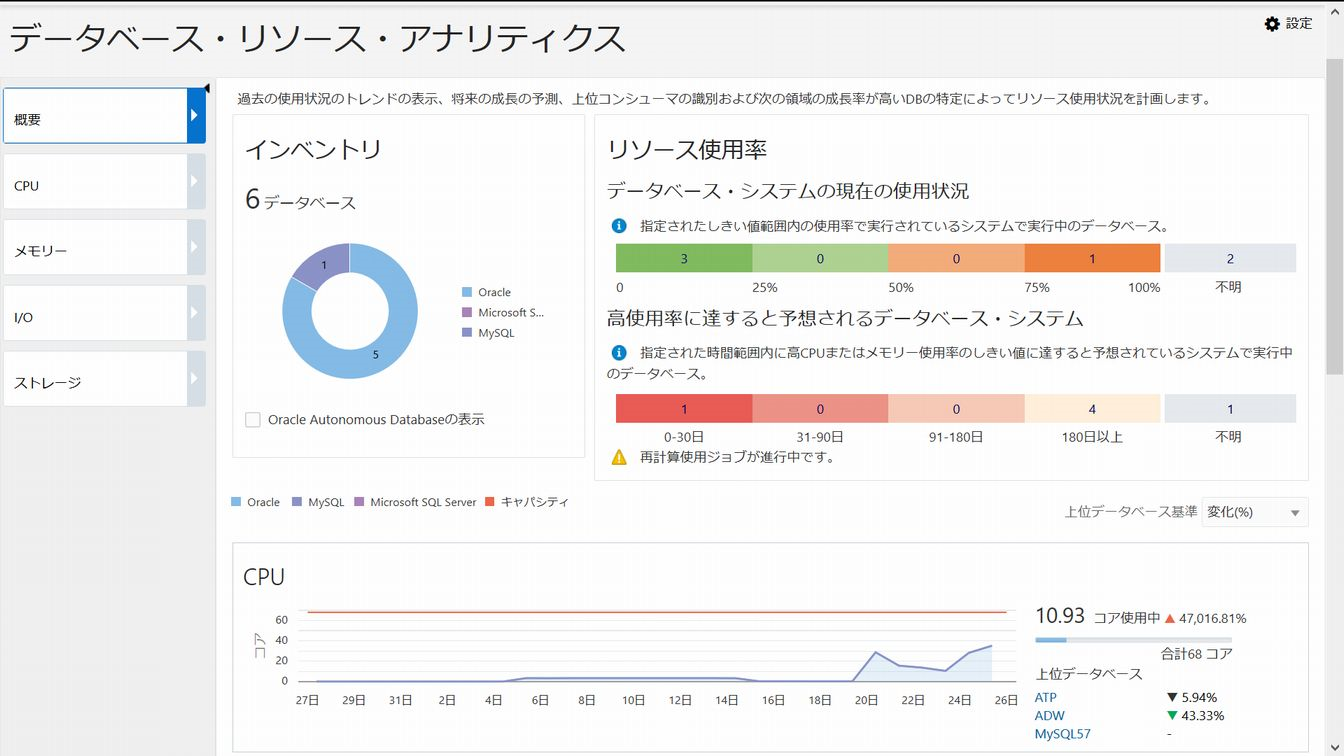Screen dimensions: 1344x756
Task: Click the 上位データベース heading
Action: pos(1088,674)
